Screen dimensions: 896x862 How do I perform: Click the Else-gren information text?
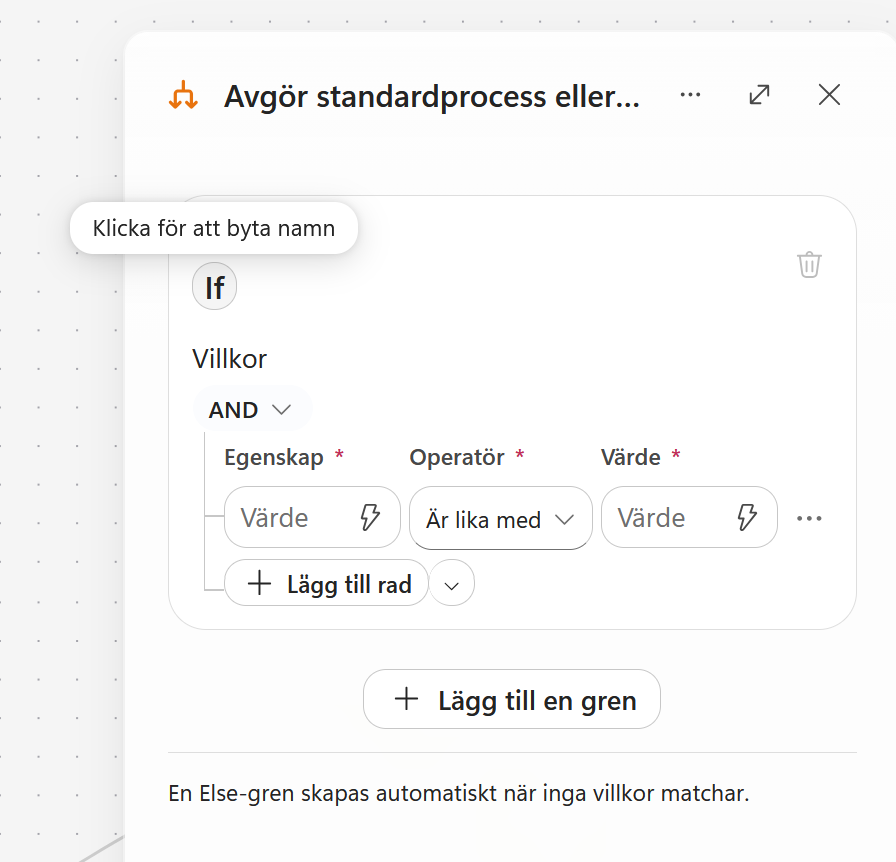pos(459,793)
